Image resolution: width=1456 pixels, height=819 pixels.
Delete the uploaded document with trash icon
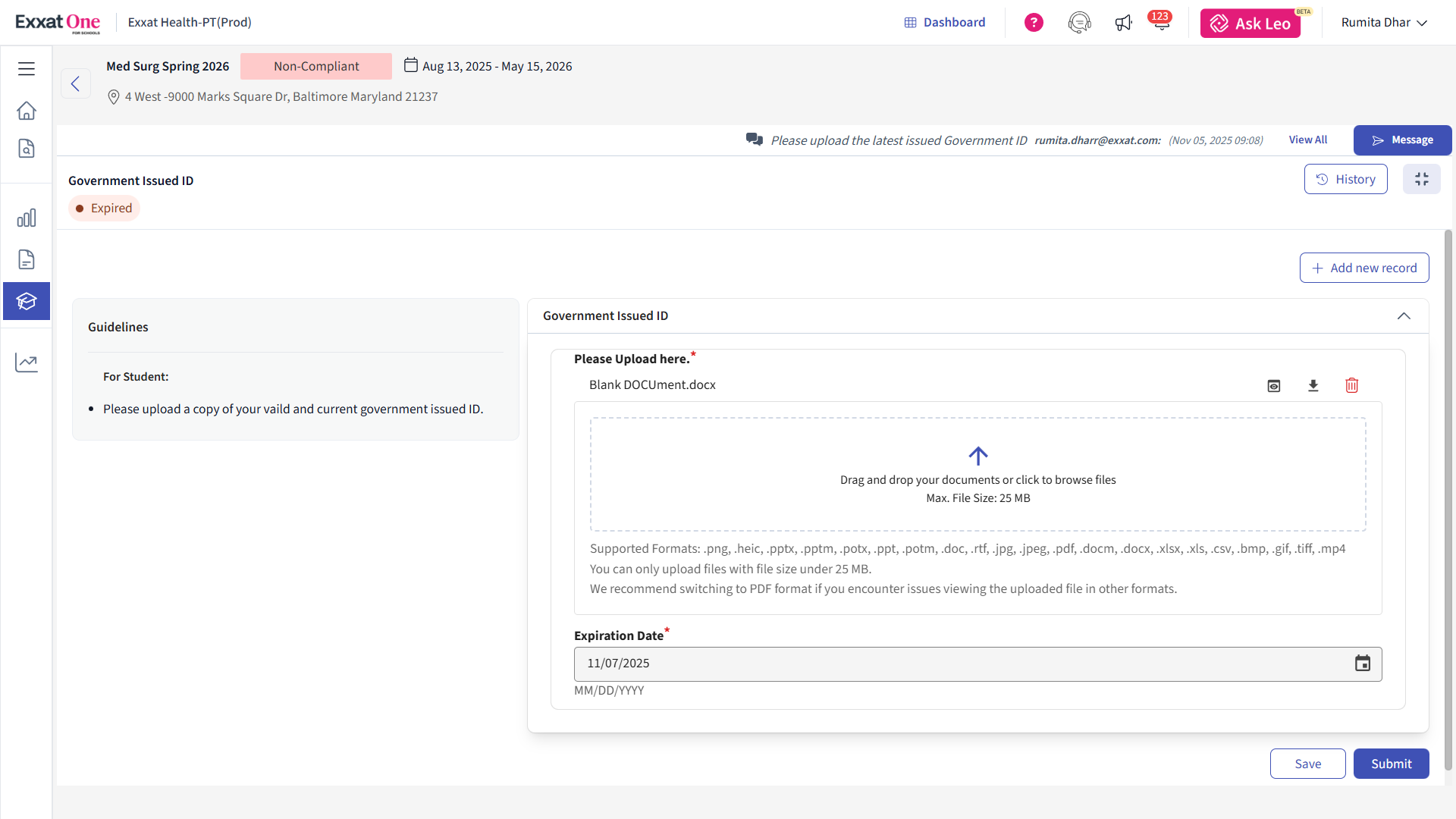[x=1351, y=386]
